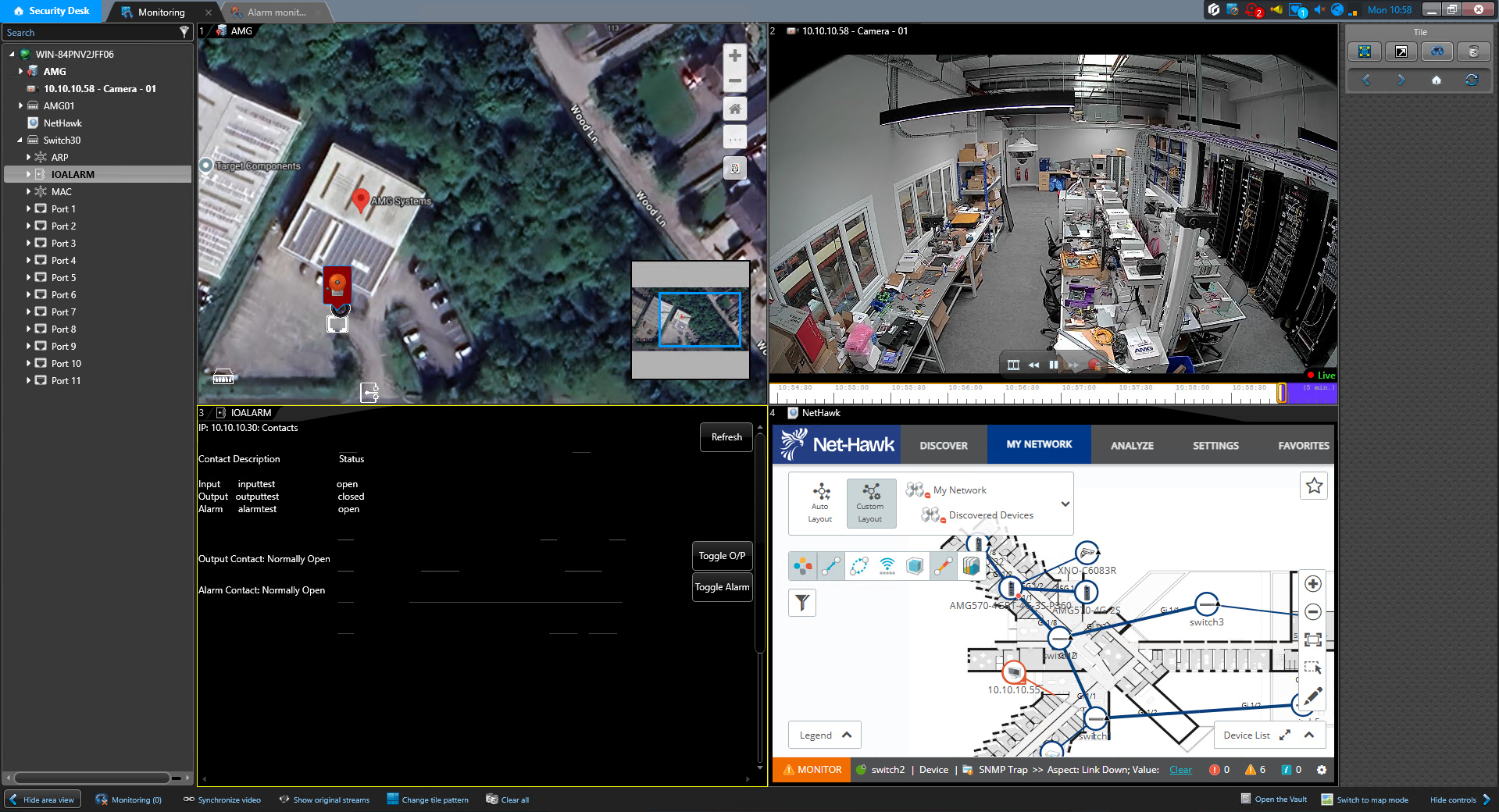The image size is (1499, 812).
Task: Open NetHawk status bar settings gear
Action: pyautogui.click(x=1322, y=770)
